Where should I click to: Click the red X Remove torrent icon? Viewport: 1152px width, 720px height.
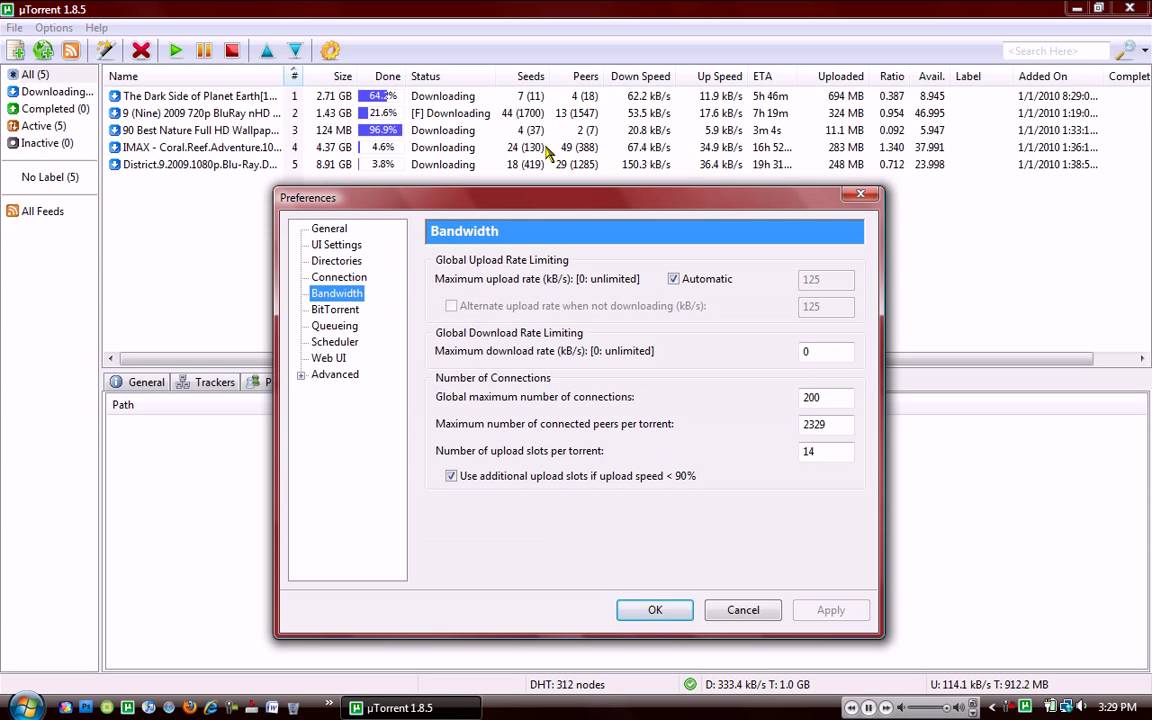coord(141,50)
